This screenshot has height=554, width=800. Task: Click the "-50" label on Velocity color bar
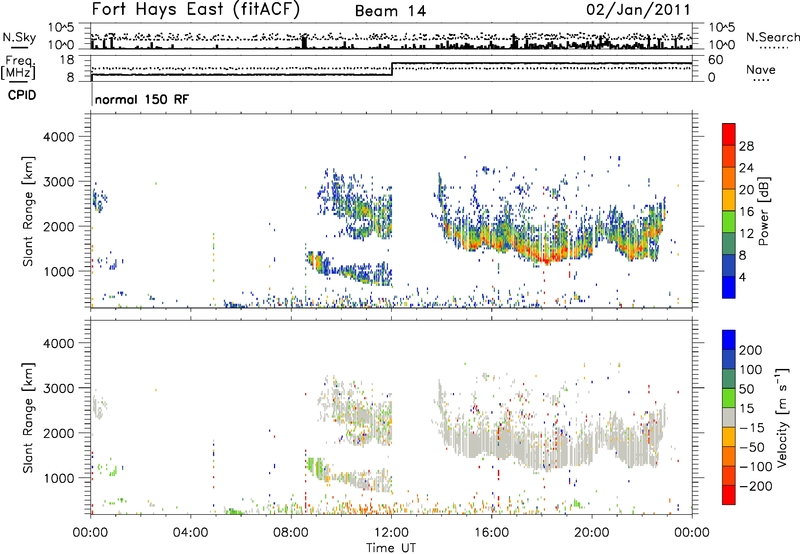(x=751, y=447)
